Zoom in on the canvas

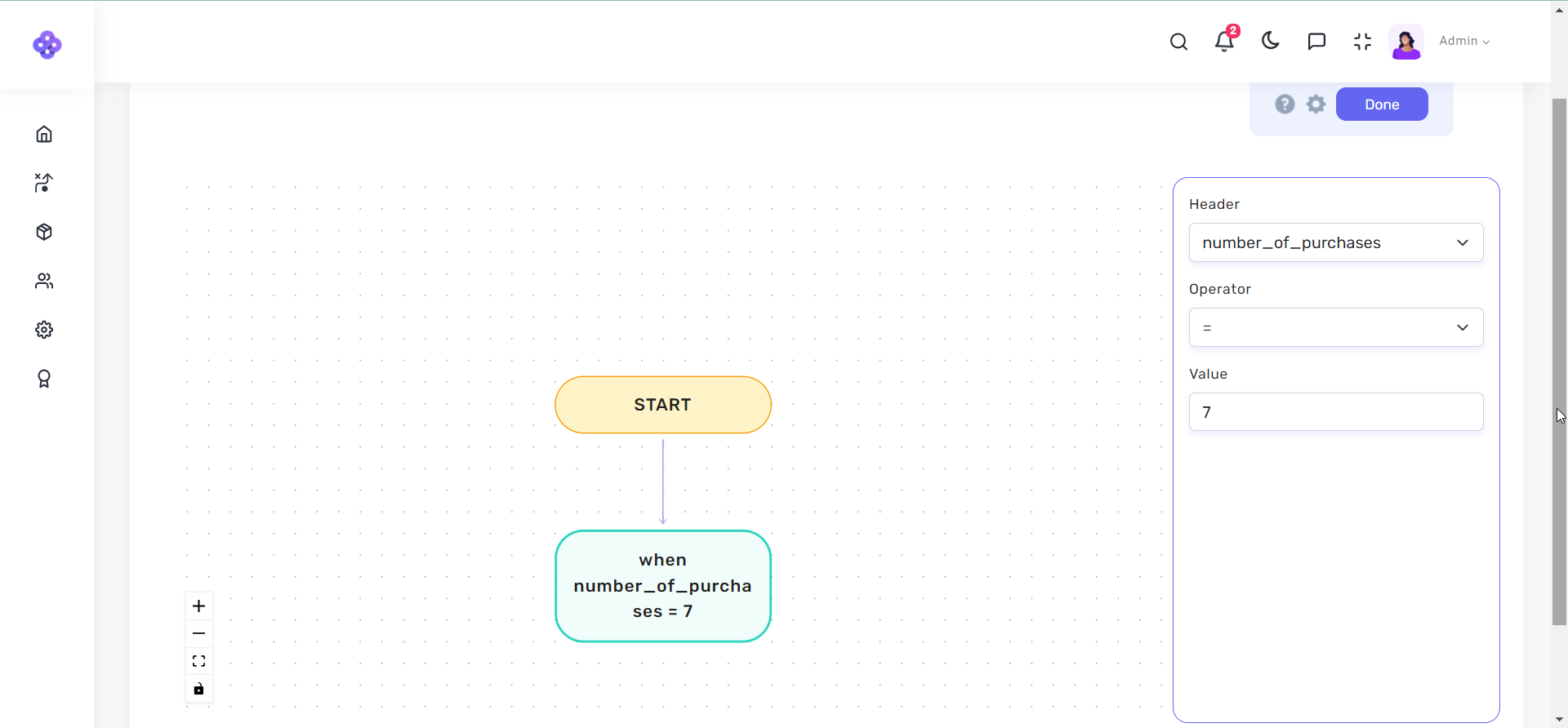pyautogui.click(x=198, y=606)
